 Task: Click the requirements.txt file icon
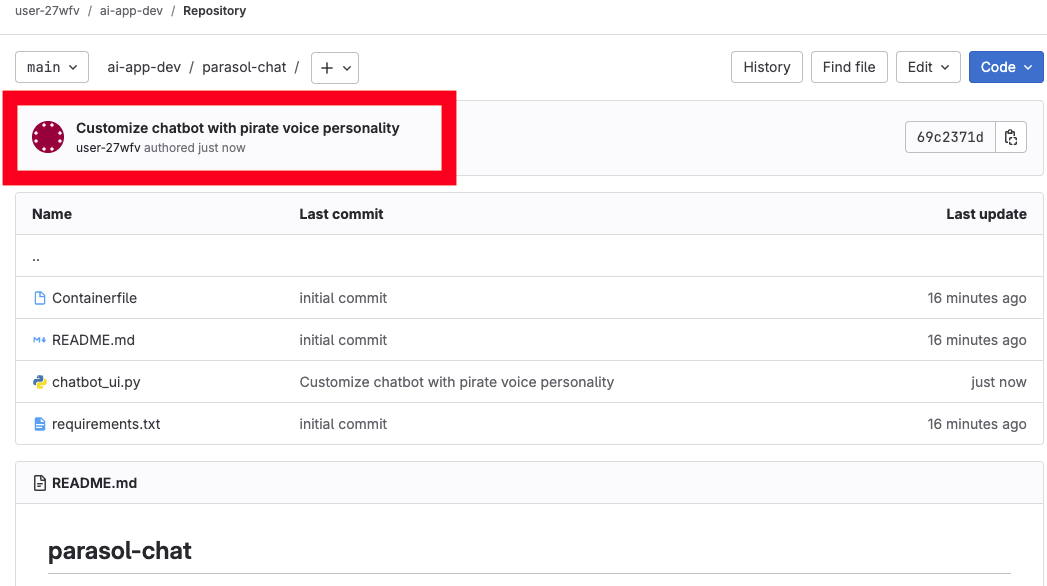coord(40,424)
